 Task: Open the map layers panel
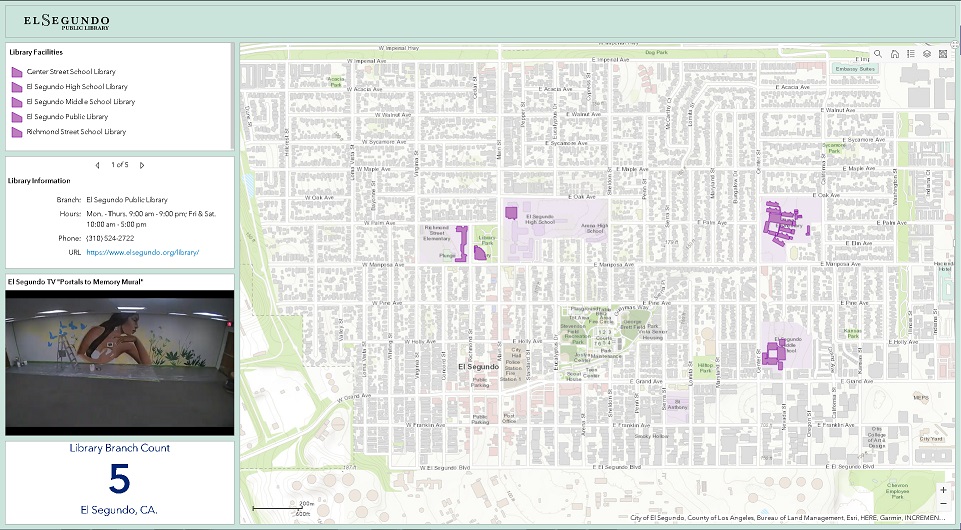click(927, 54)
